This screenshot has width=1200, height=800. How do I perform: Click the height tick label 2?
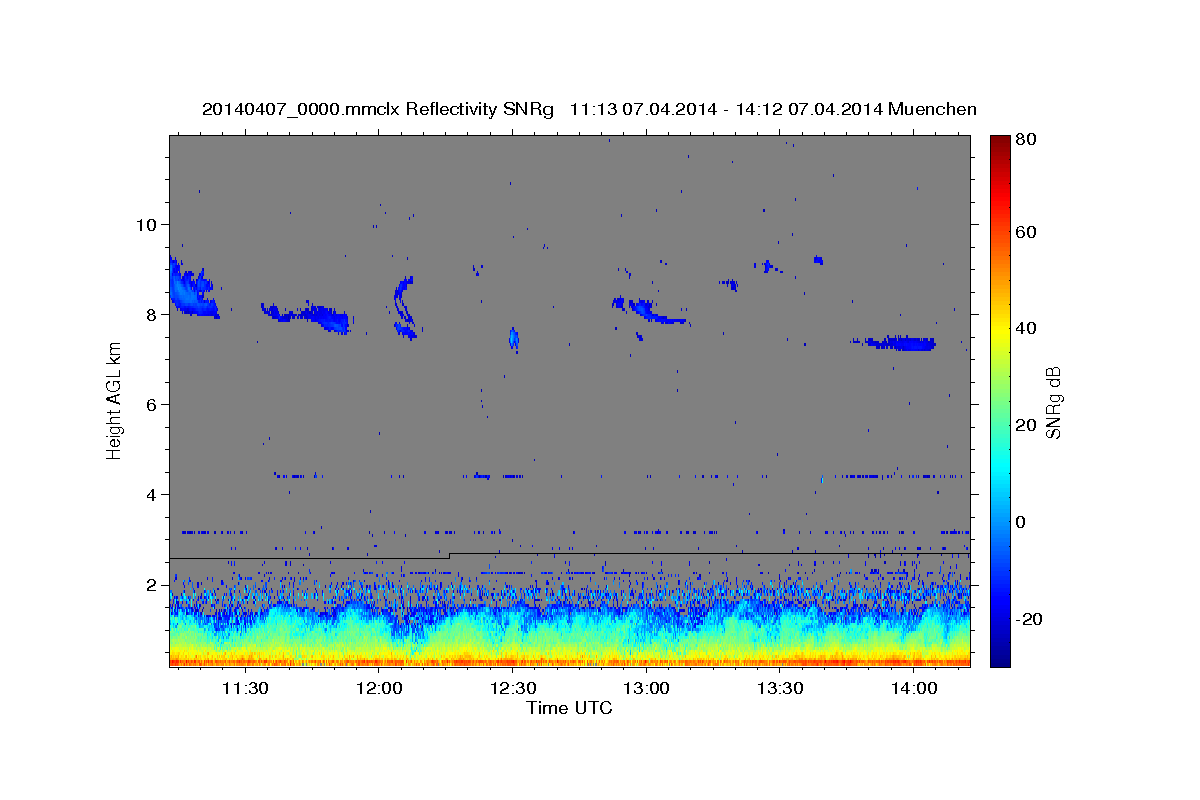coord(153,584)
